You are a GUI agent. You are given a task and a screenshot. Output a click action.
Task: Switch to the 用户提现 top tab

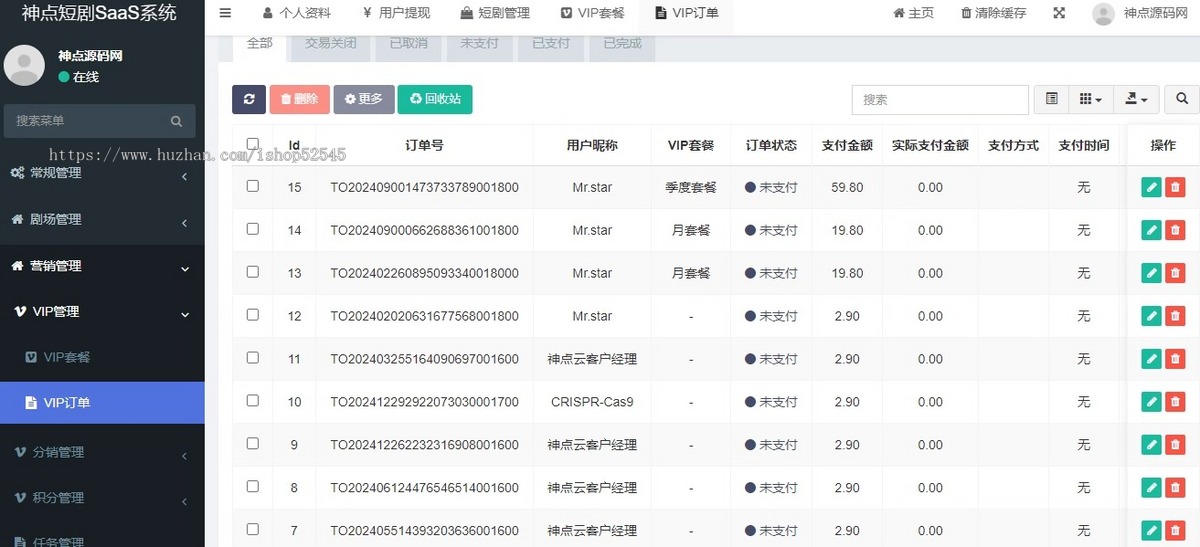pos(396,13)
